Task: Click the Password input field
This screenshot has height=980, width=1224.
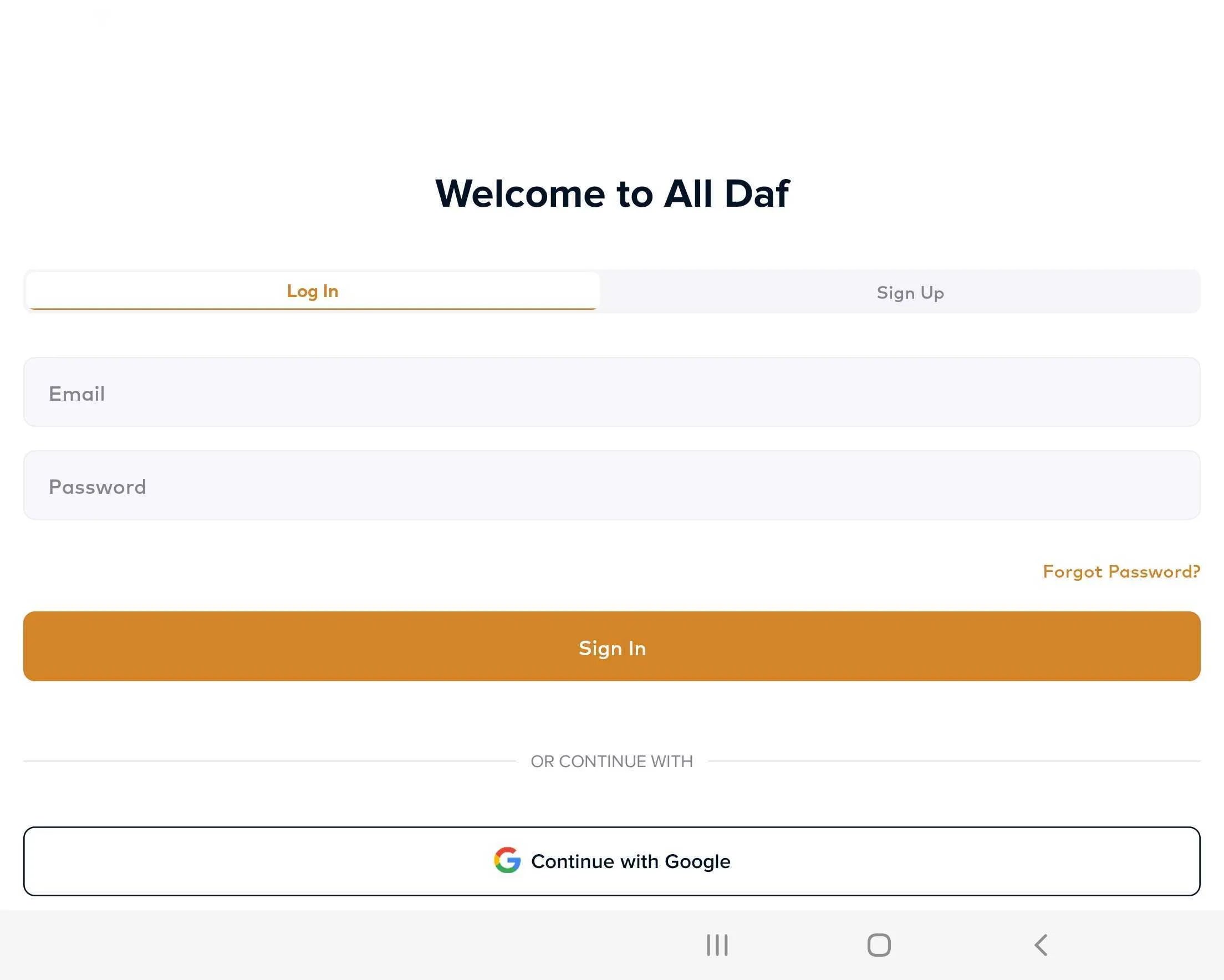Action: coord(612,485)
